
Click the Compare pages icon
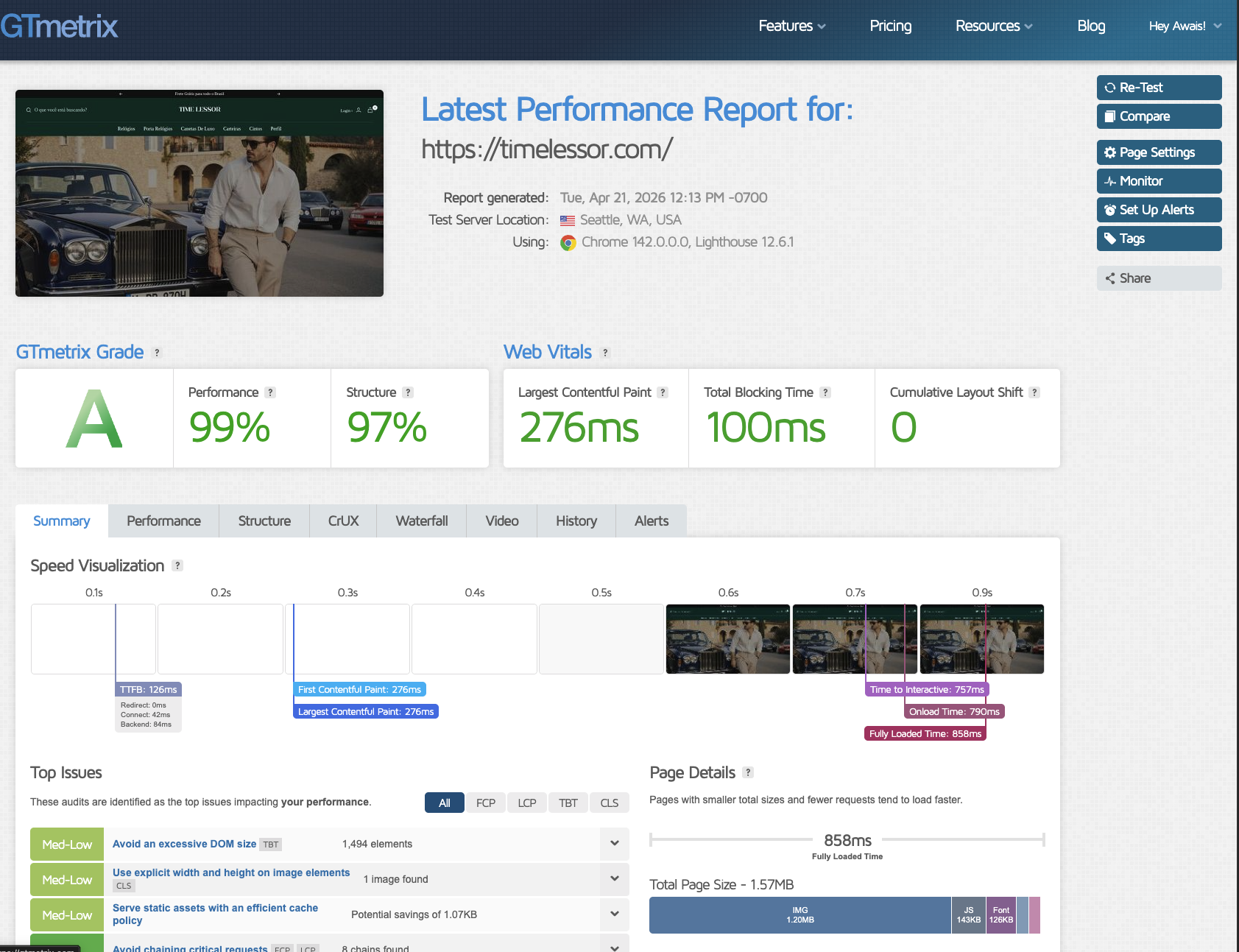tap(1109, 116)
